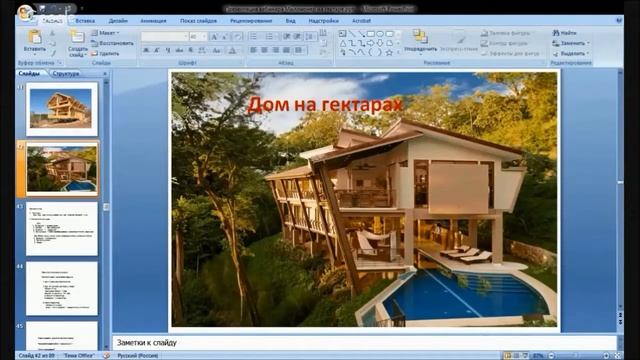Select the wooden-frame house slide thumbnail

pos(62,109)
